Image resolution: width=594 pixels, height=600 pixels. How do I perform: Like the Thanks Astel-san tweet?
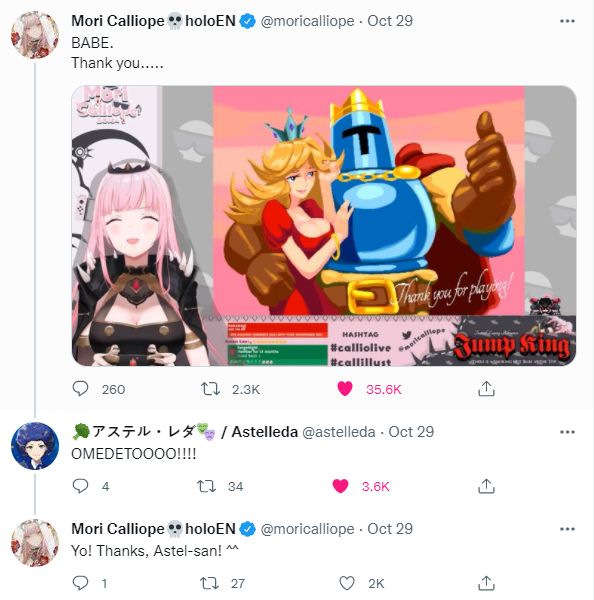point(347,583)
